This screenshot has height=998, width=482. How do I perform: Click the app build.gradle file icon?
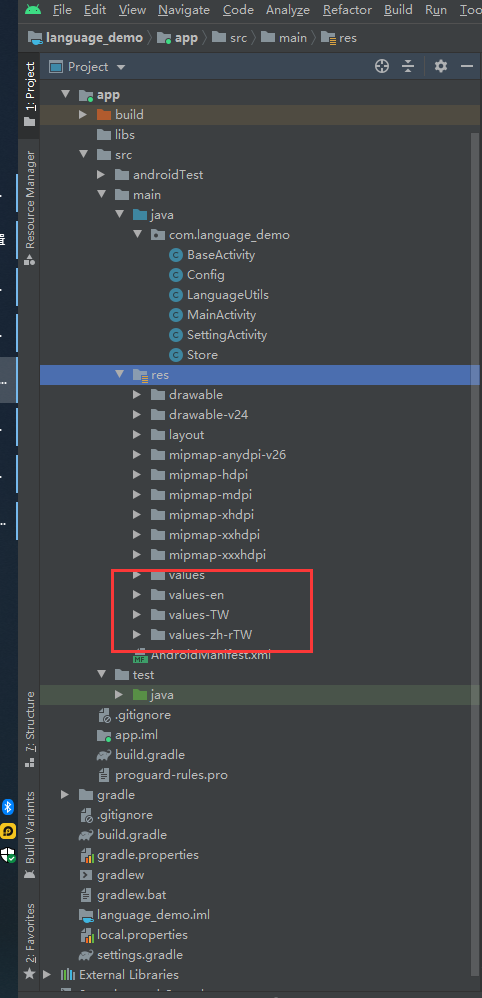(x=104, y=755)
